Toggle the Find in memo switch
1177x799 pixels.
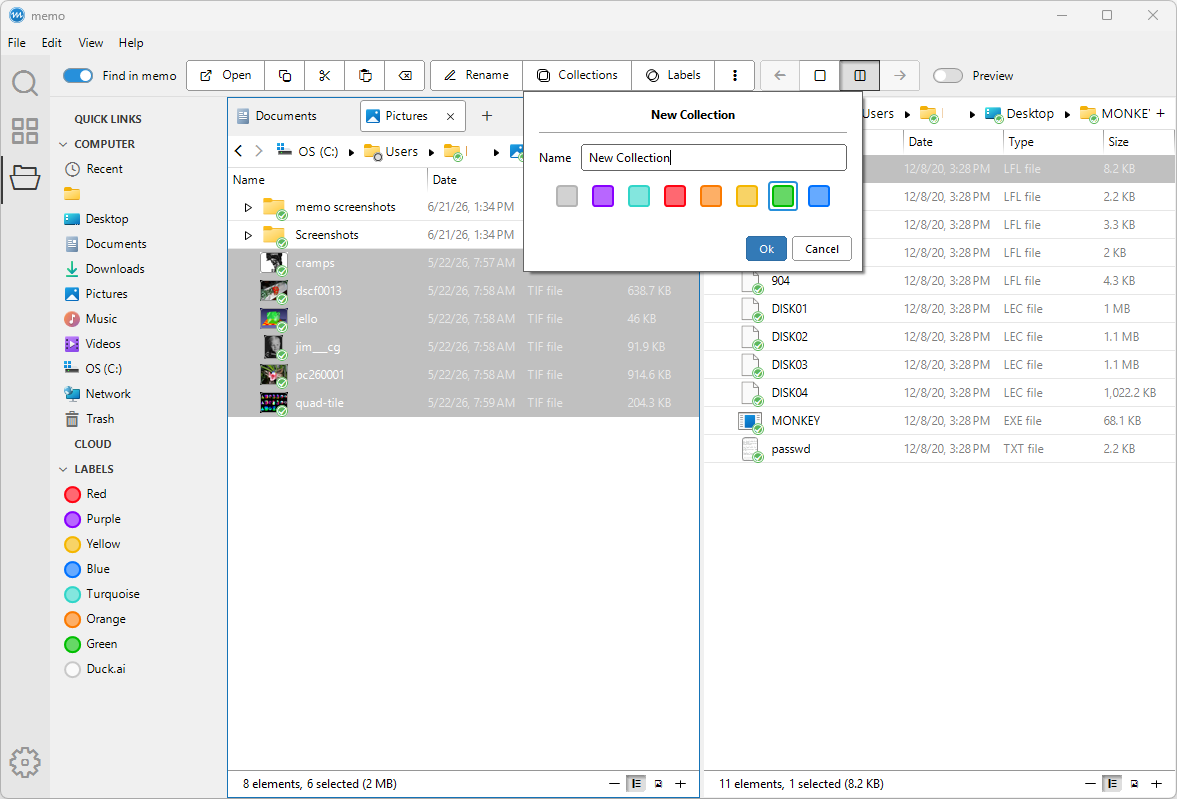[x=78, y=76]
